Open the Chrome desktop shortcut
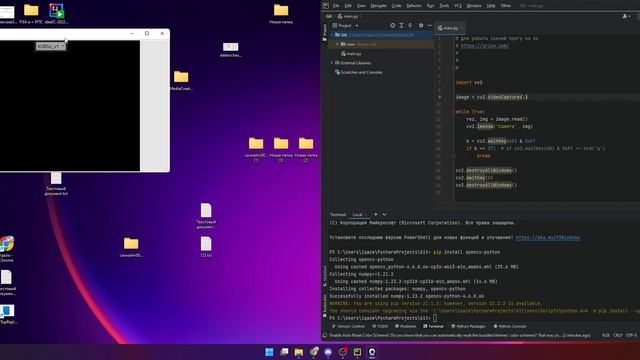The image size is (640, 360). click(x=7, y=249)
